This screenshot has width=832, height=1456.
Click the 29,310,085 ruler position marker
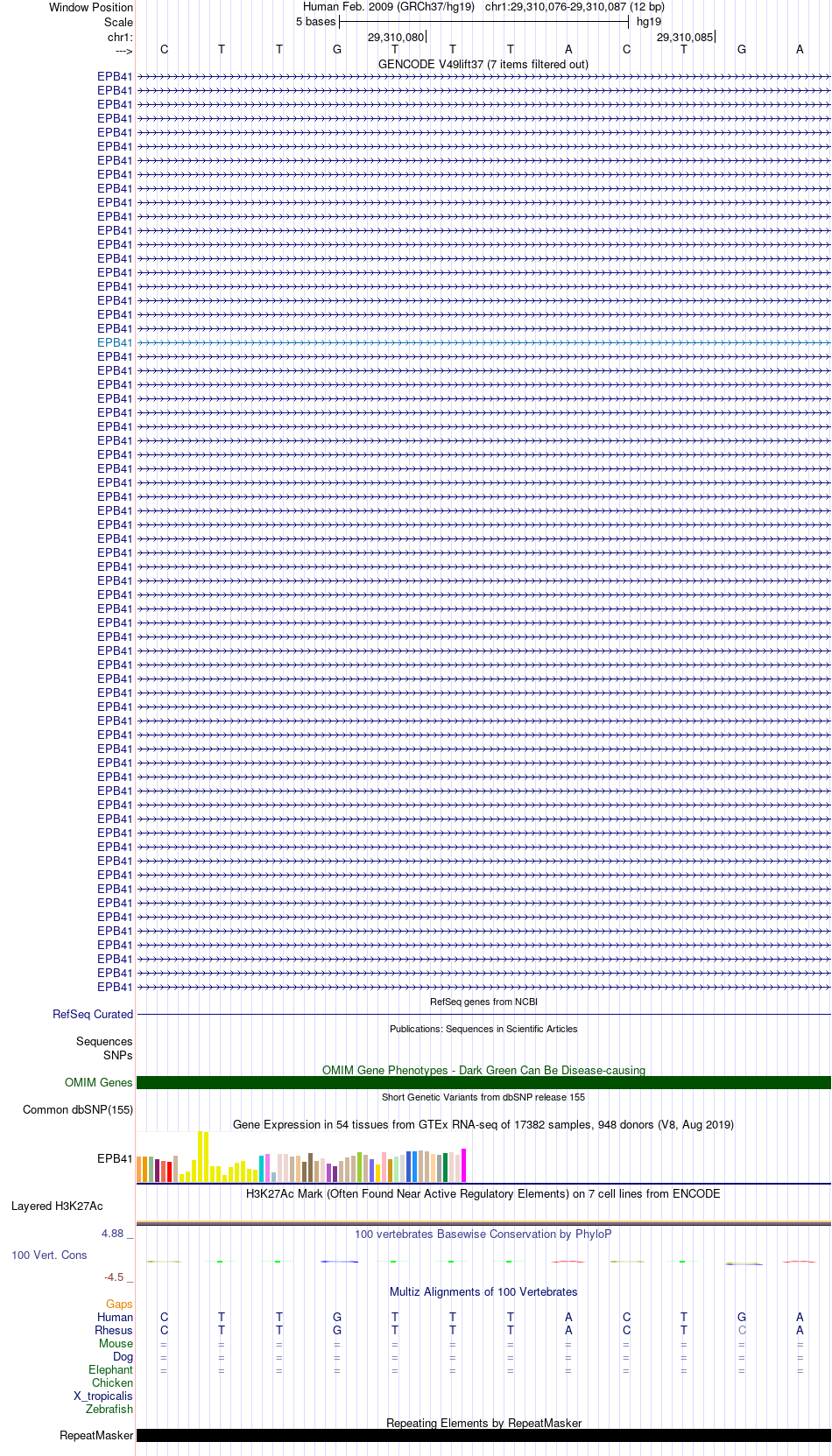[685, 37]
